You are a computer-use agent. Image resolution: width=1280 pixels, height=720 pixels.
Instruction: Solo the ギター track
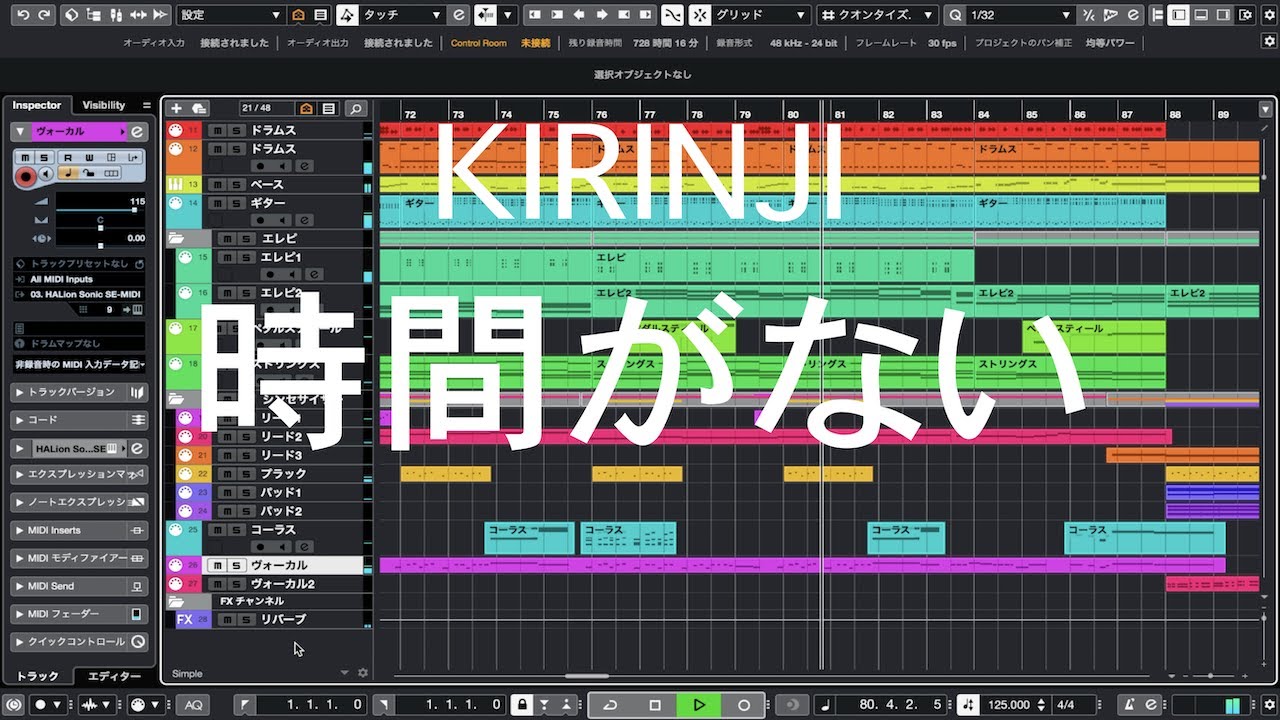pos(236,203)
